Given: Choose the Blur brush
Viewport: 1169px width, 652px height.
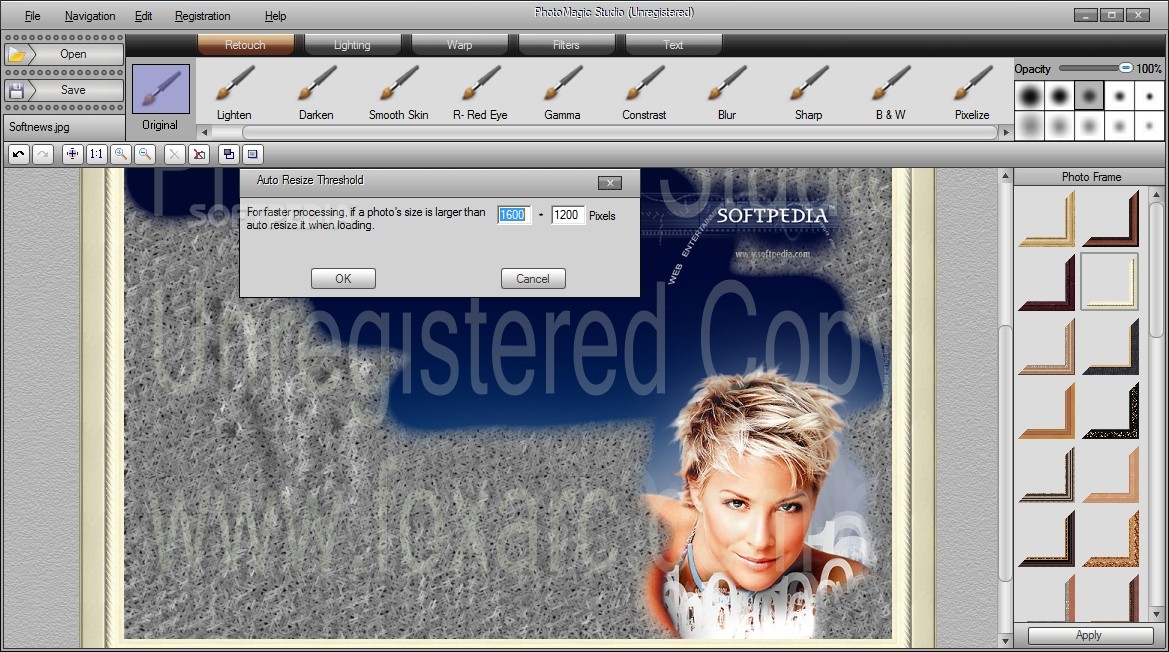Looking at the screenshot, I should (726, 92).
